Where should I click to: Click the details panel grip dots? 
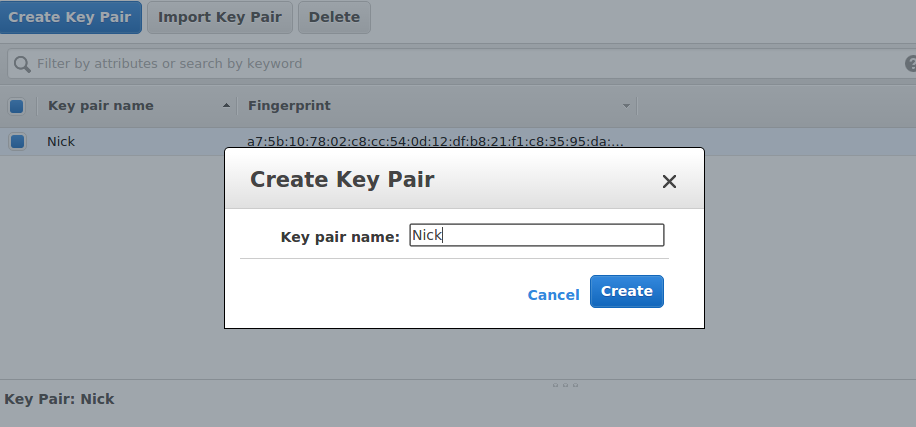click(565, 385)
